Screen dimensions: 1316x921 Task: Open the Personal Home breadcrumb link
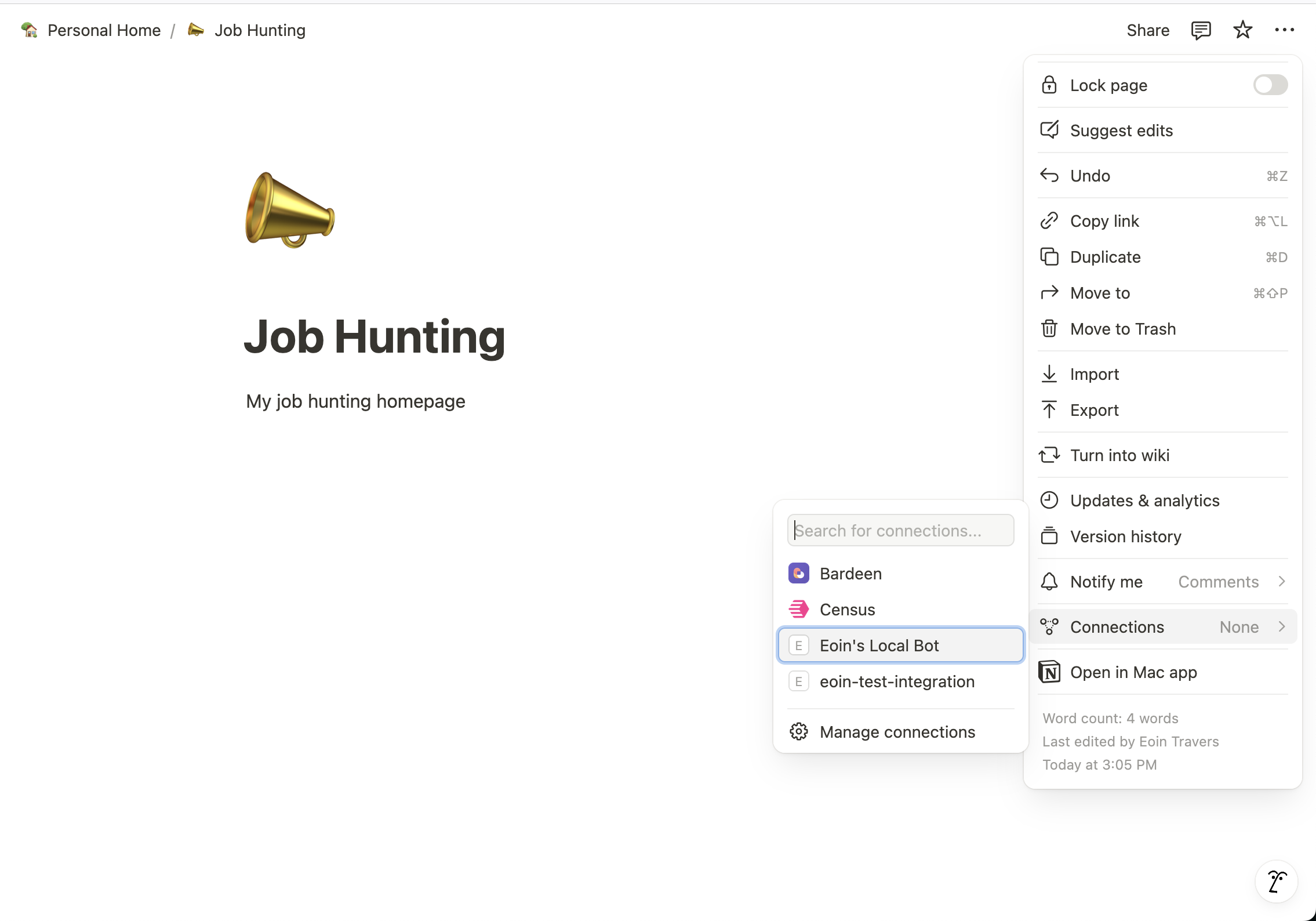click(x=104, y=30)
